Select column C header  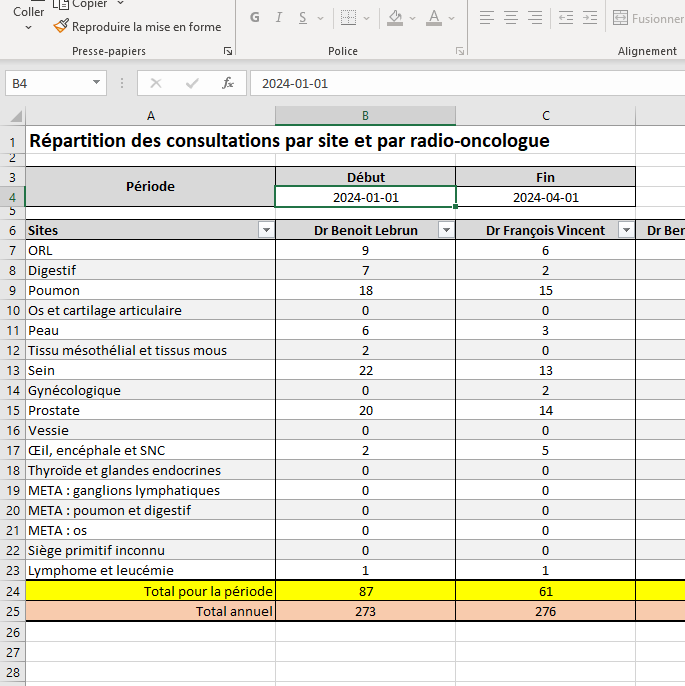(x=545, y=116)
